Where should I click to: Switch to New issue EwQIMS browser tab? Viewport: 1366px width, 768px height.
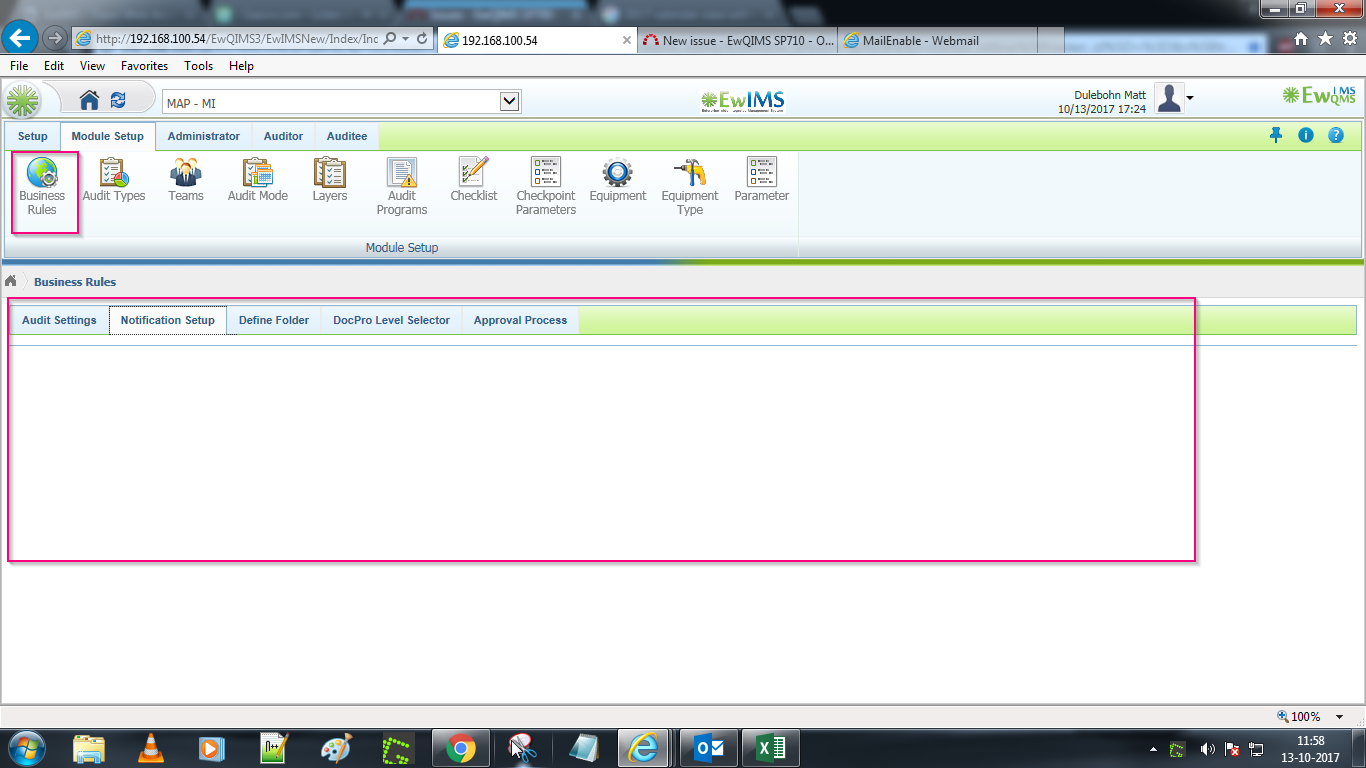737,40
